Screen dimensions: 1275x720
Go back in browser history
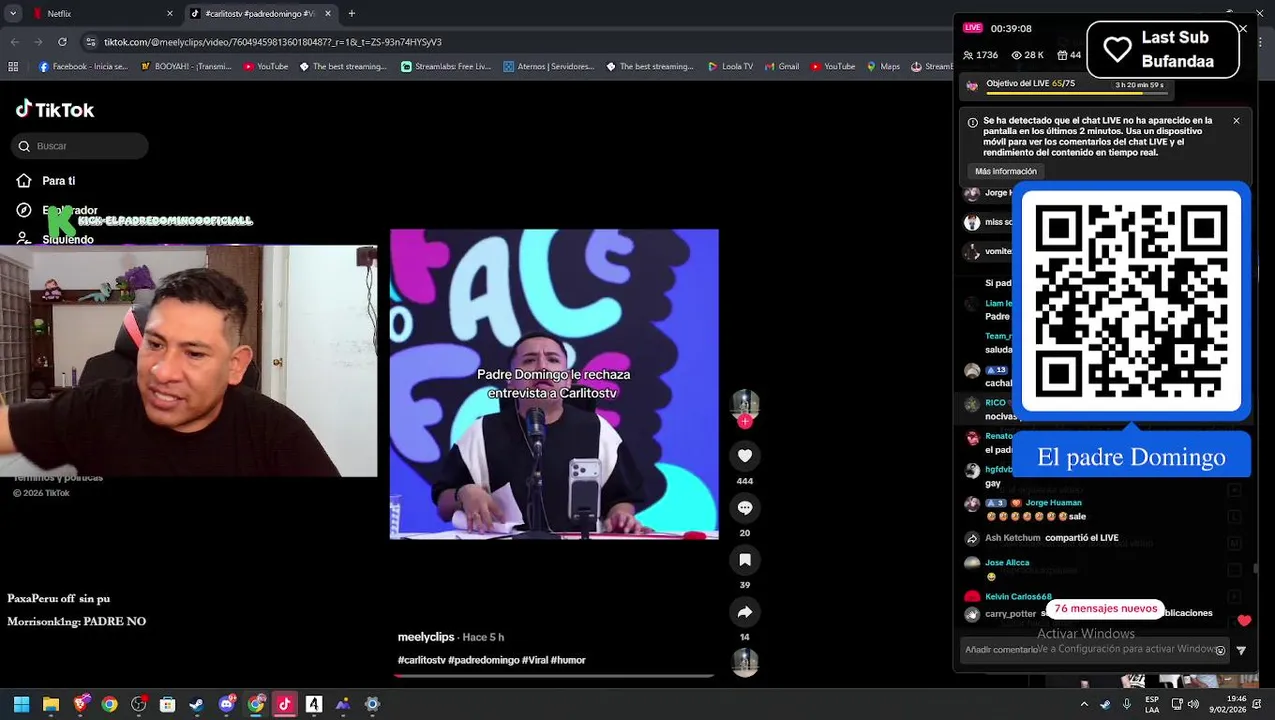(x=15, y=42)
